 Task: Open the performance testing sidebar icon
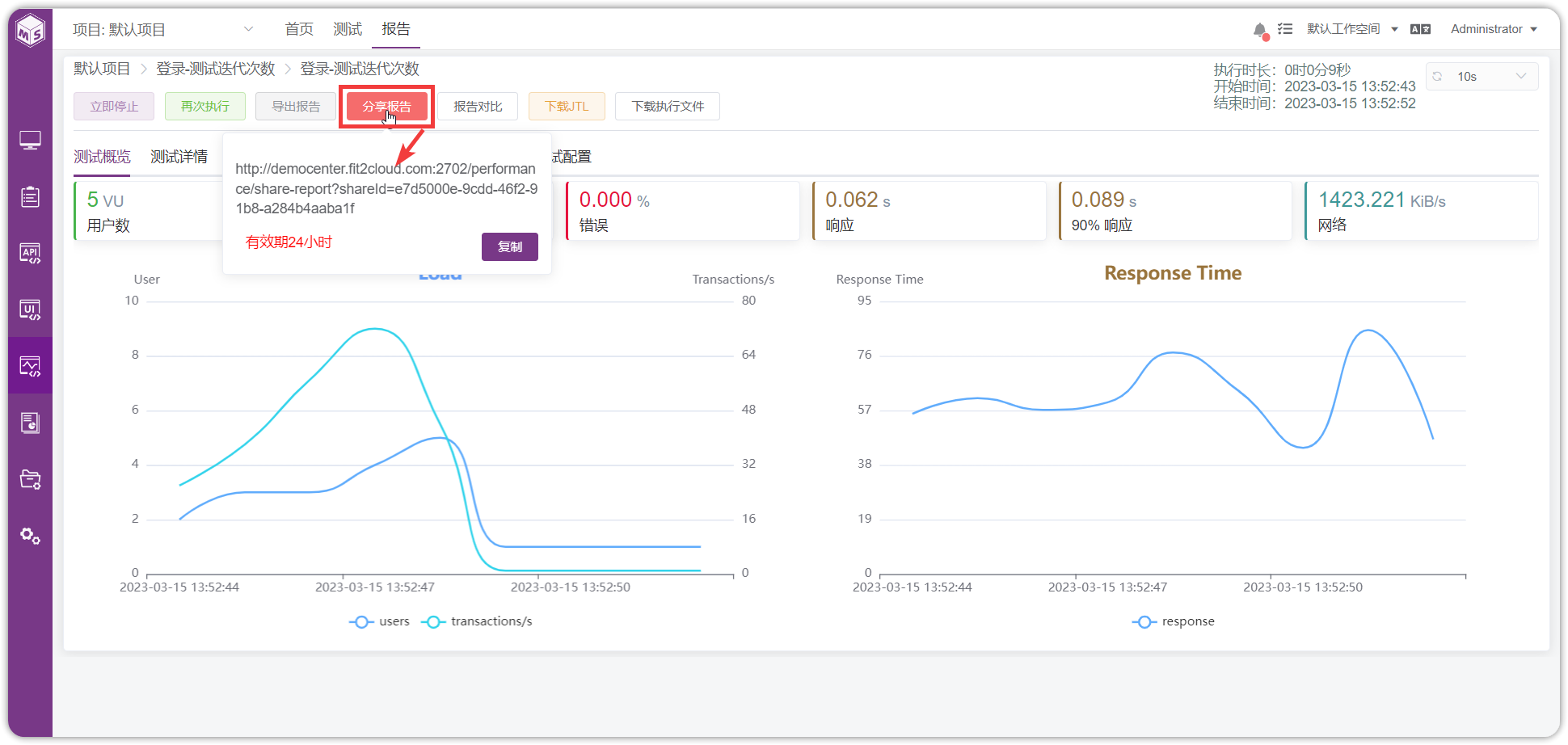tap(30, 366)
